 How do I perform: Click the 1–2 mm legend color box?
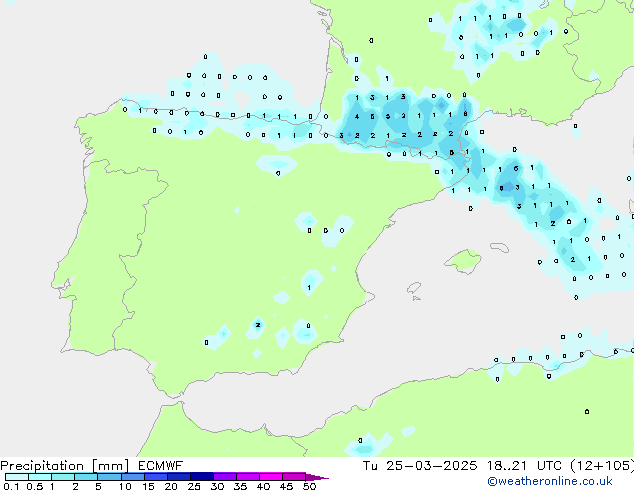click(x=63, y=477)
